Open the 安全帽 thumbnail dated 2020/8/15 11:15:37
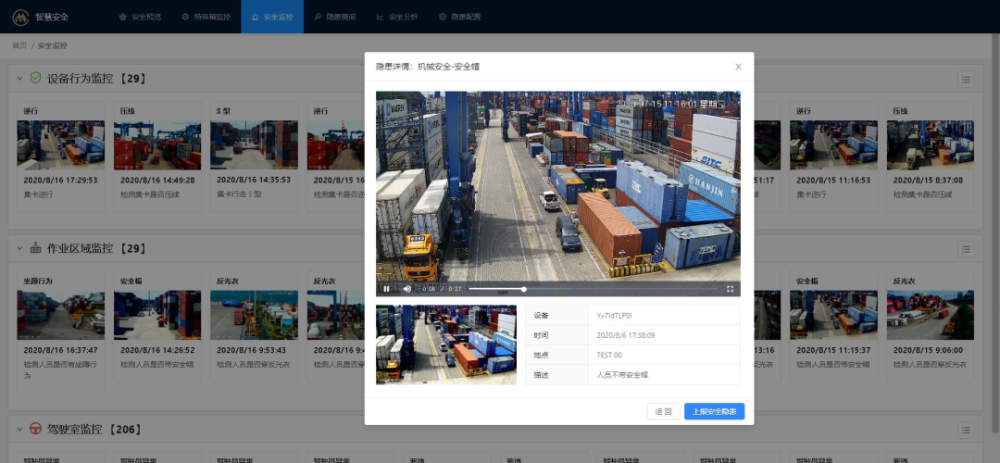This screenshot has height=463, width=1000. point(834,315)
